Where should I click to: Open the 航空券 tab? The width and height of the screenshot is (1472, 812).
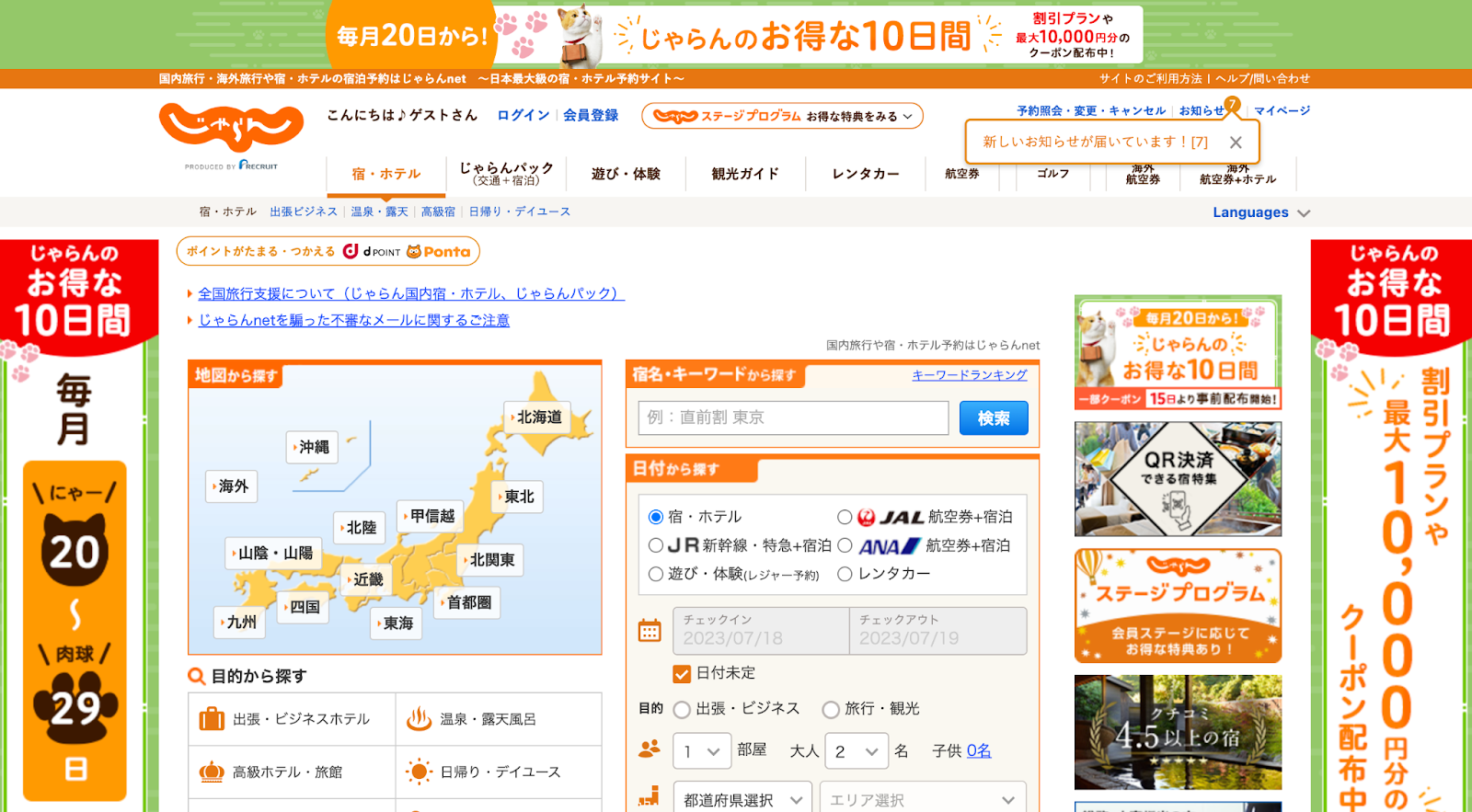click(x=962, y=173)
